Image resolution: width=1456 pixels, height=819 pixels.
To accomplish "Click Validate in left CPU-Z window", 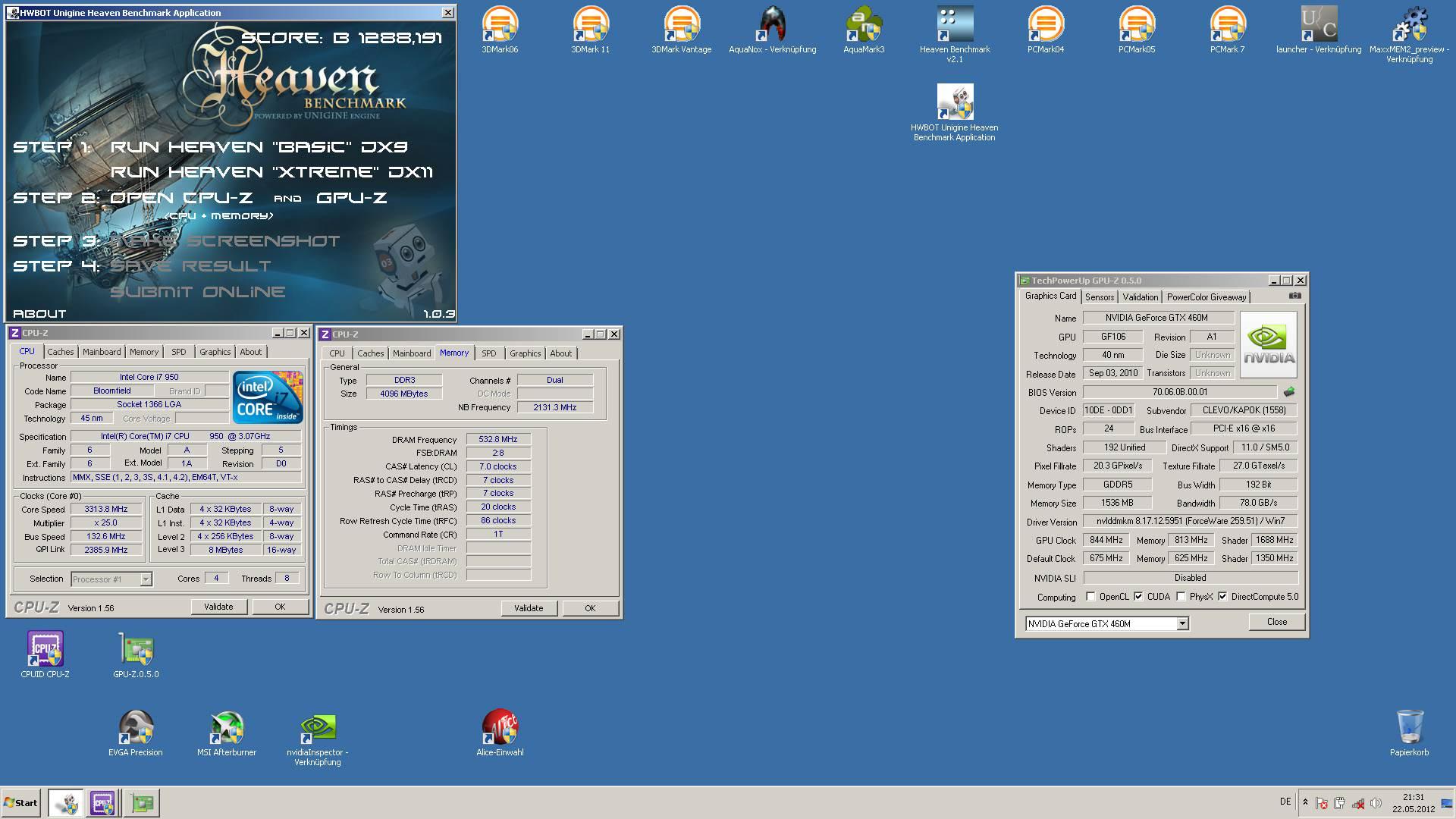I will 218,607.
